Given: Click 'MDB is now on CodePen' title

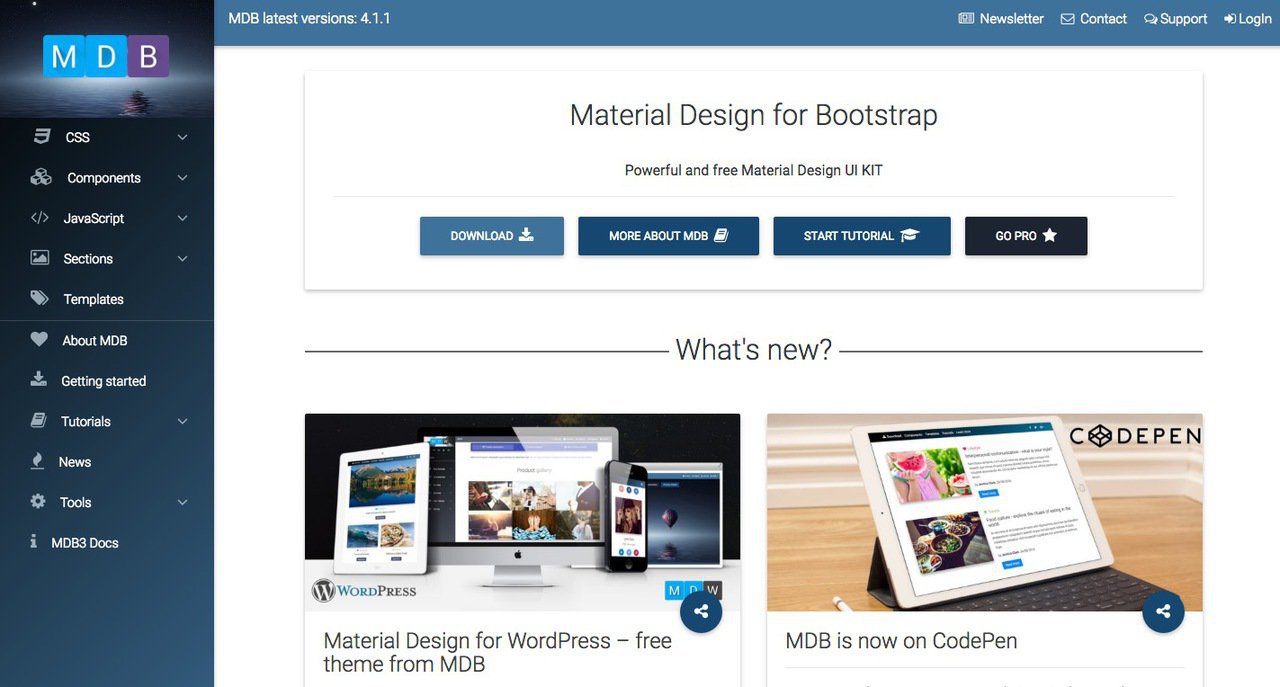Looking at the screenshot, I should pos(901,641).
